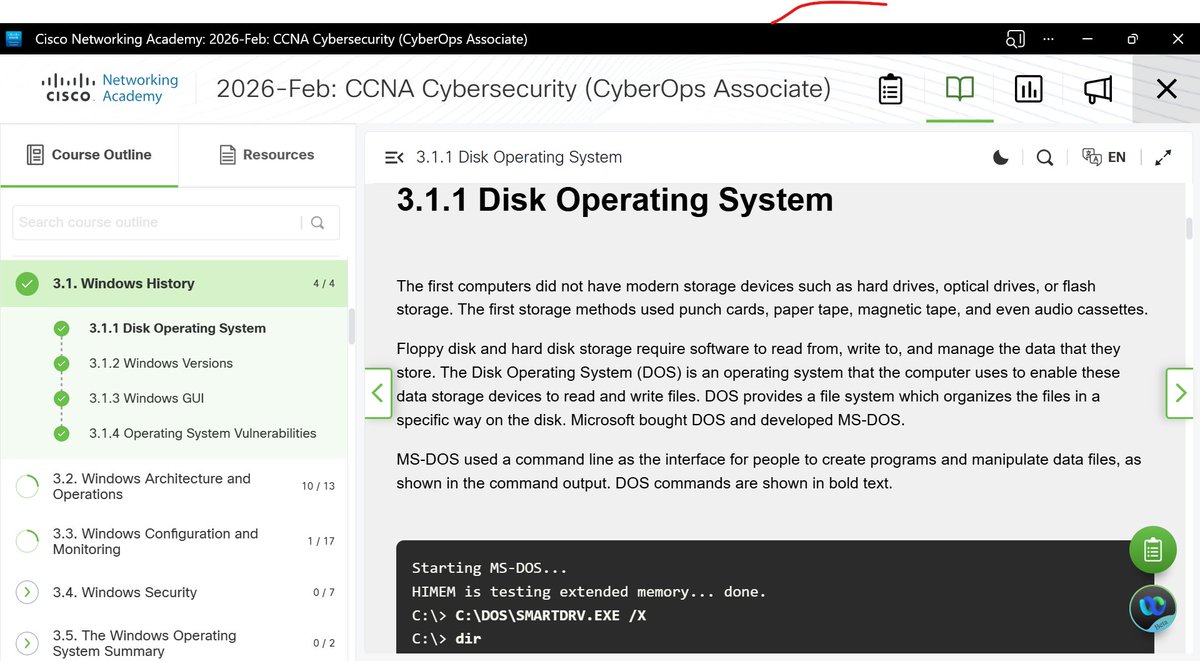Expand content to fullscreen arrows icon

[1163, 157]
